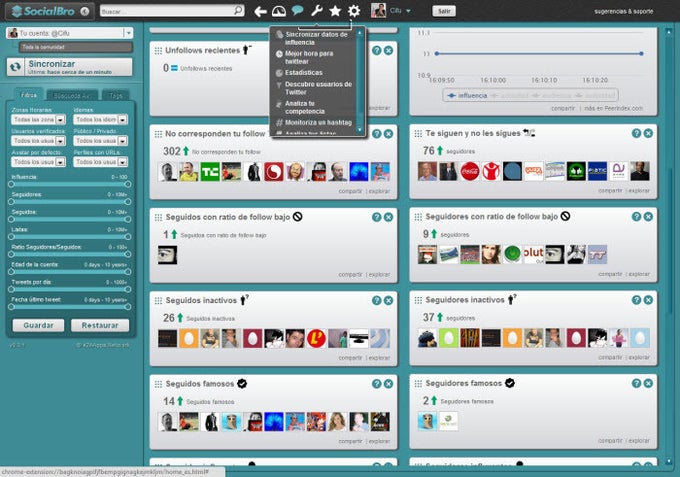The height and width of the screenshot is (477, 680).
Task: Click más en Peerindex.com link
Action: click(x=614, y=108)
